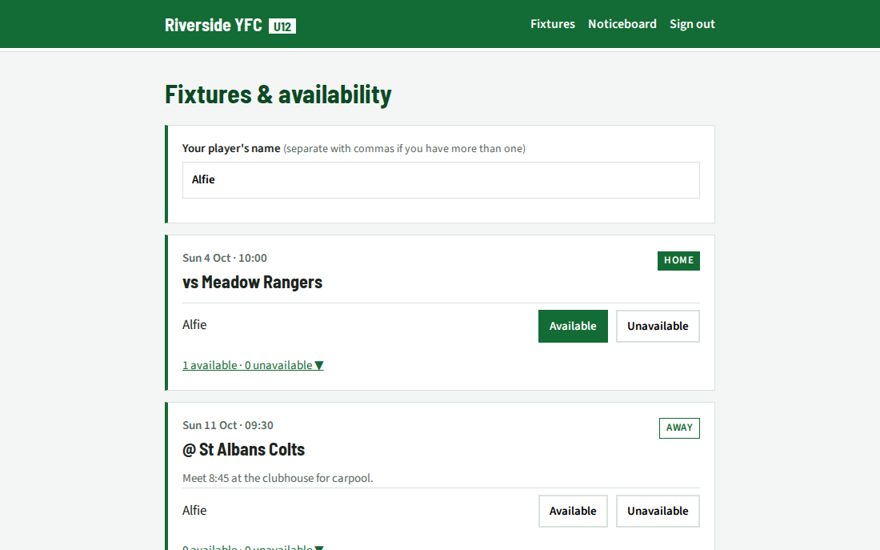Mark Alfie Unavailable for Meadow Rangers
The image size is (880, 550).
click(658, 326)
